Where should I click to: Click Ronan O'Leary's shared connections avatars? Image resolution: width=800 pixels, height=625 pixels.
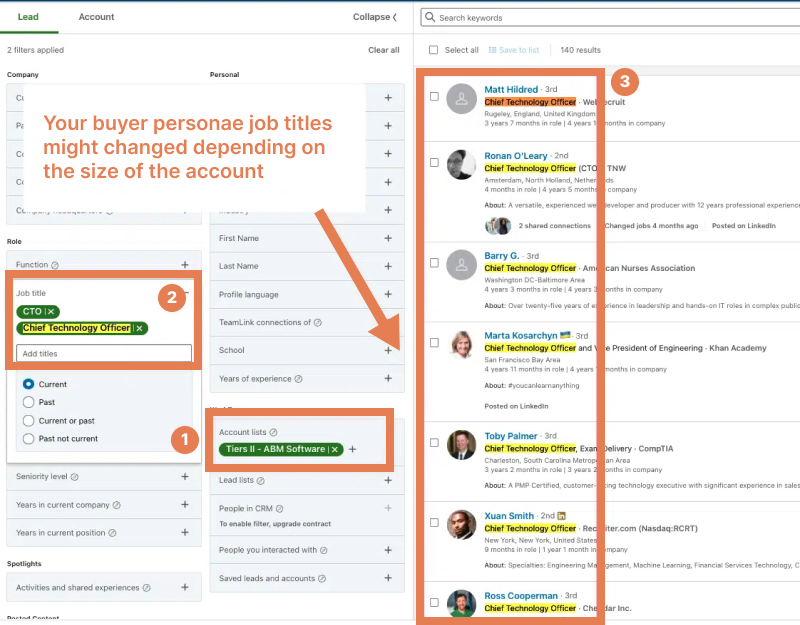tap(498, 226)
